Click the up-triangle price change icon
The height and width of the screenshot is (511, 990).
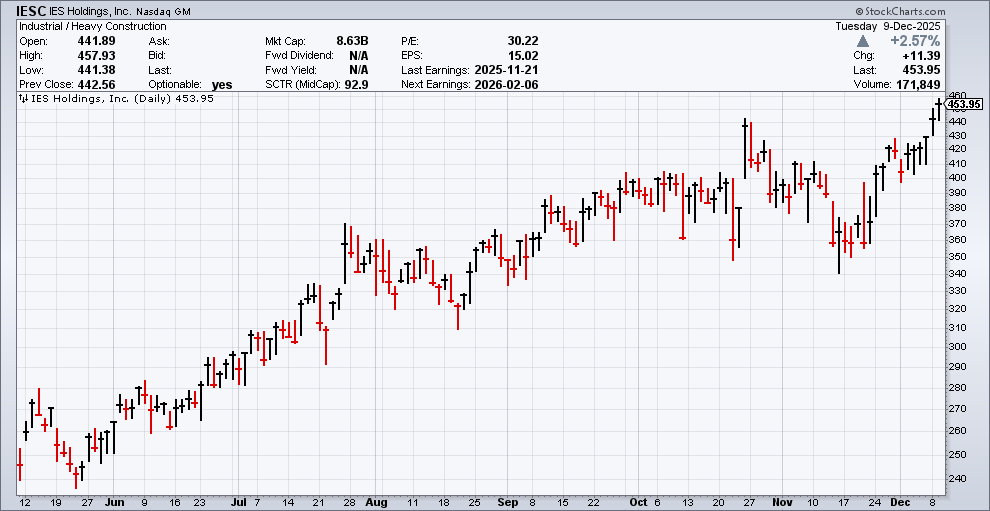(x=862, y=41)
